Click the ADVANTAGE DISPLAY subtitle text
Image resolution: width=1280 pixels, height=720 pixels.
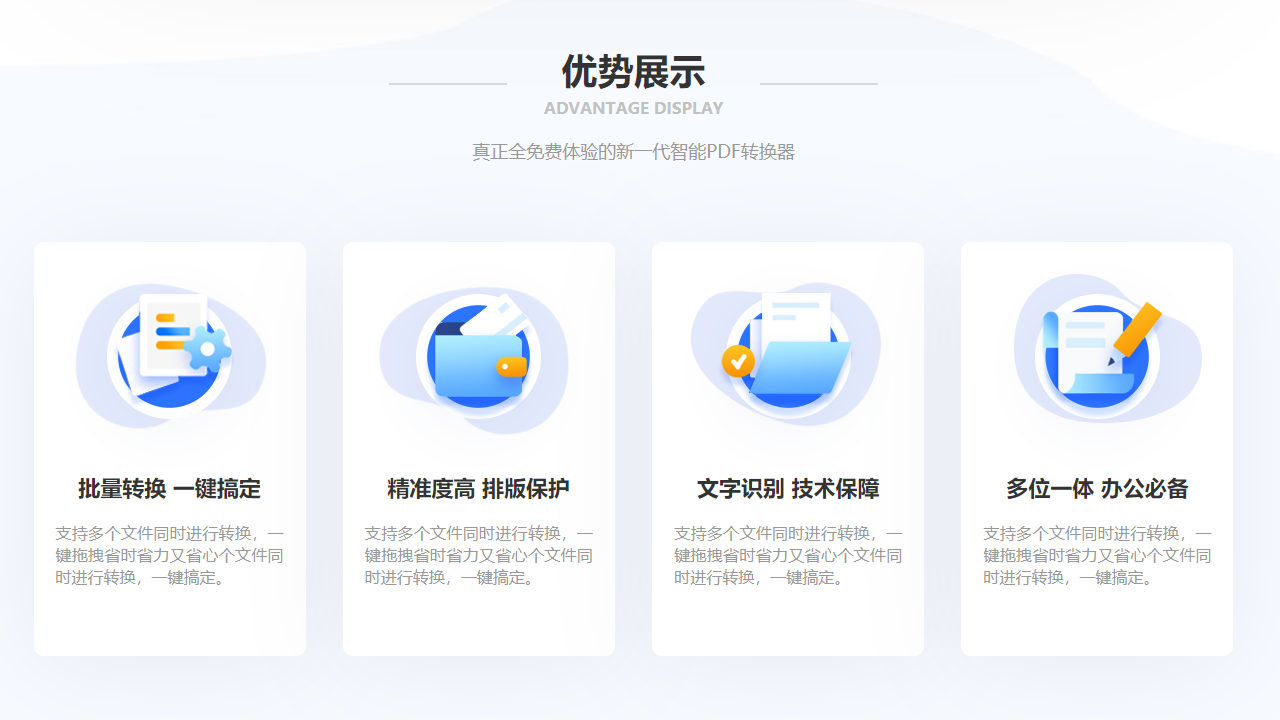point(633,108)
